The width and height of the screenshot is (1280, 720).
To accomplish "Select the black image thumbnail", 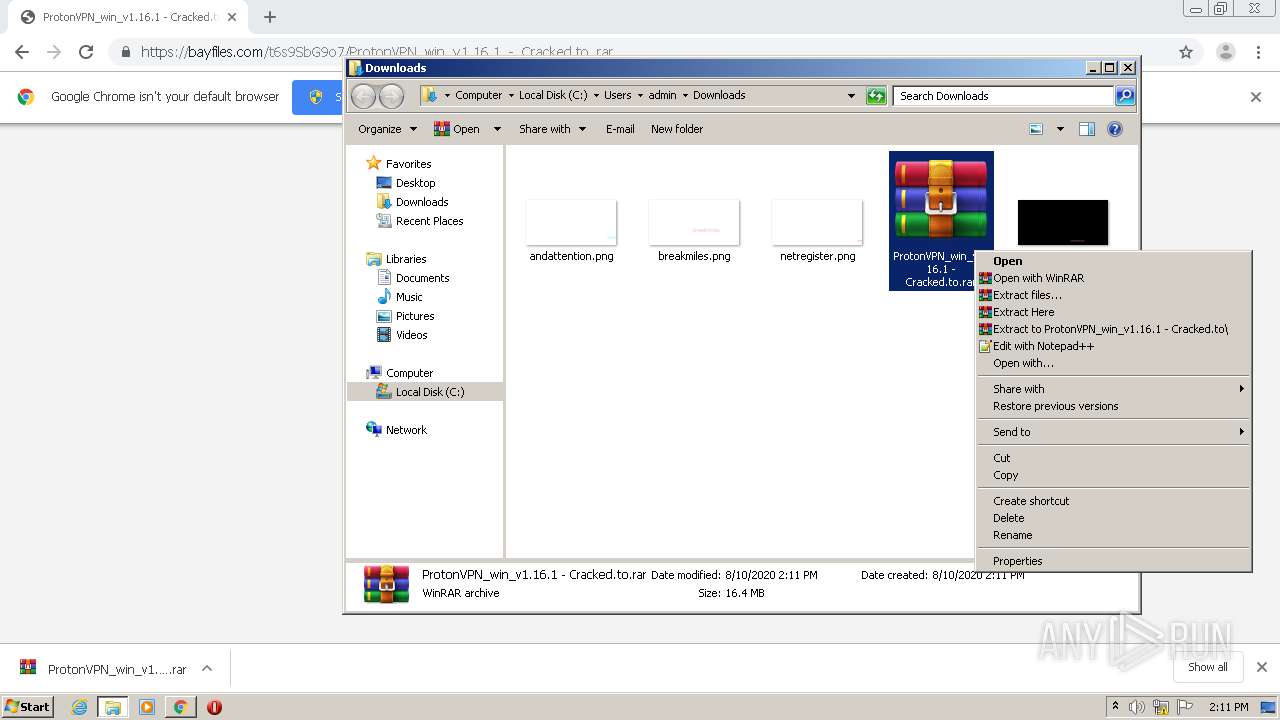I will (x=1063, y=222).
